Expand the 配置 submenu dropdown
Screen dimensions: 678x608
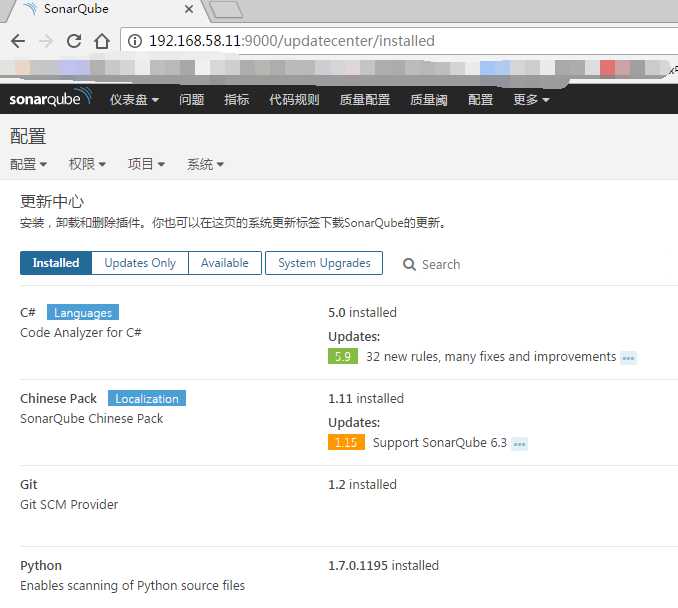(28, 164)
